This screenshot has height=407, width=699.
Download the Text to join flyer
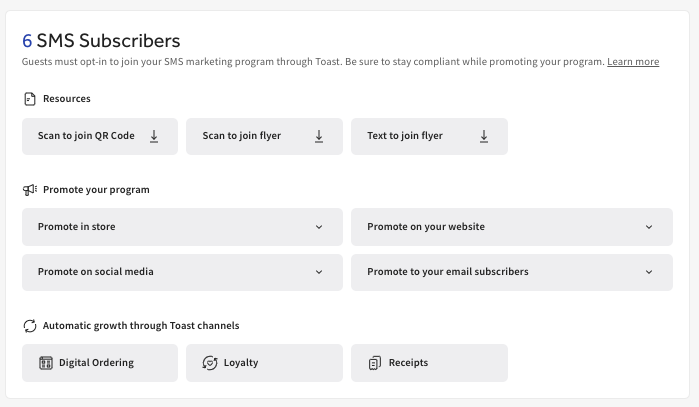point(405,136)
